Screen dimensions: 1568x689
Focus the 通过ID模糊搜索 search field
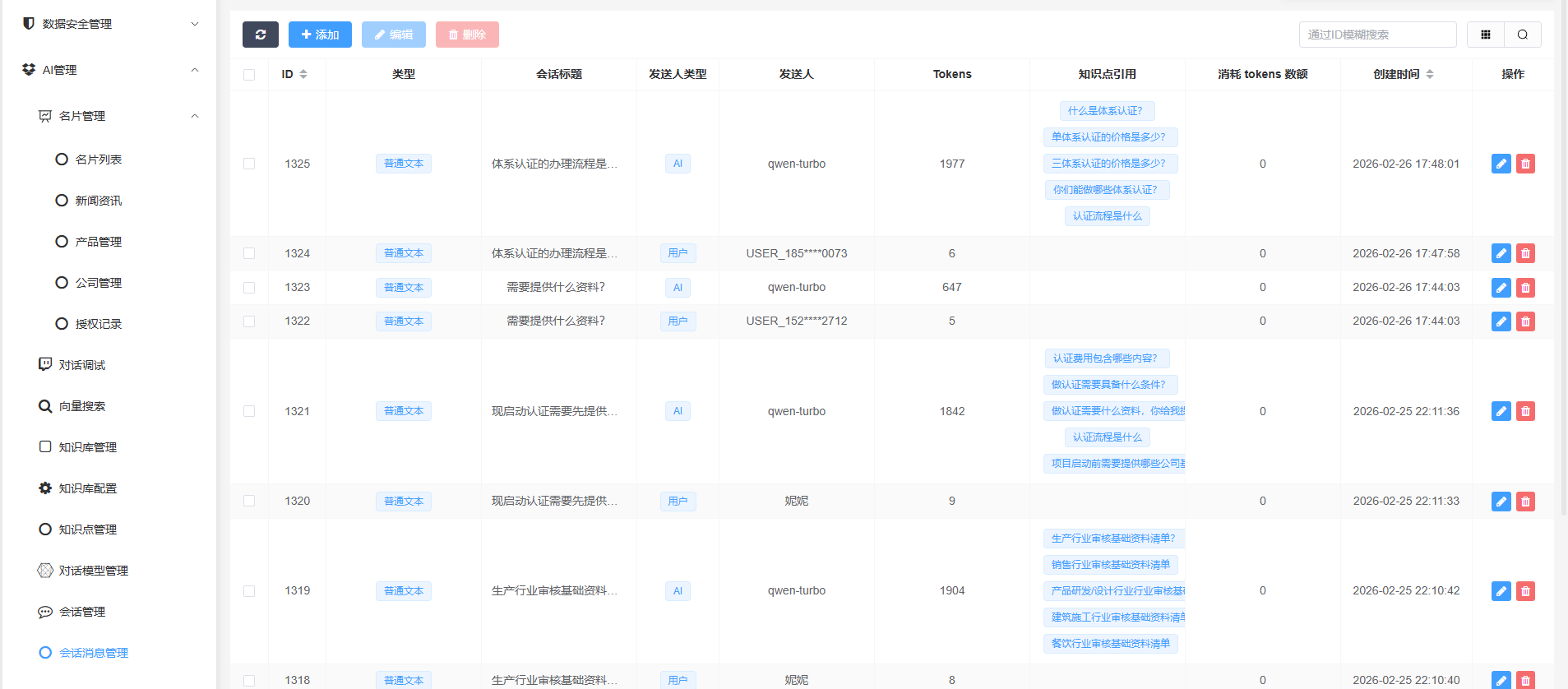(x=1377, y=35)
